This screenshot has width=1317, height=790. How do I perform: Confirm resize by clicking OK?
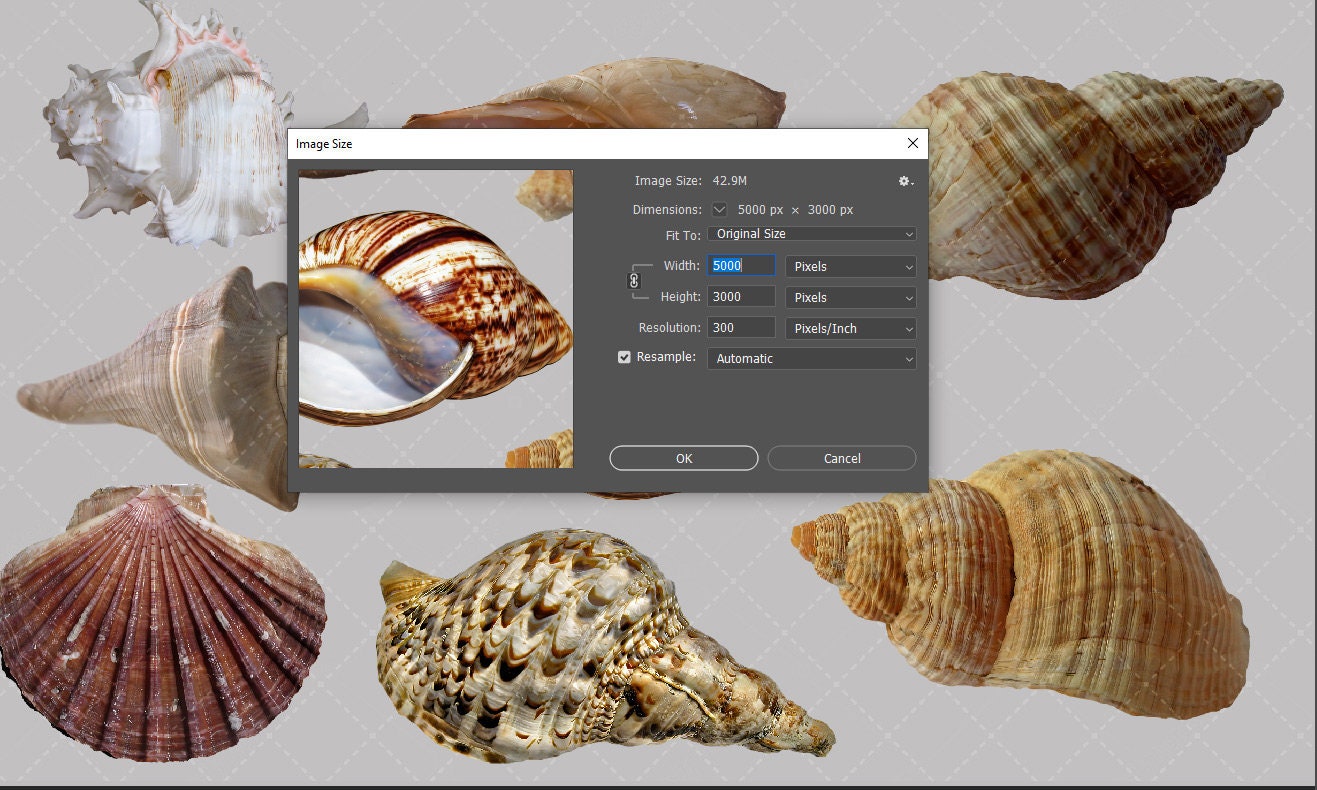click(683, 457)
